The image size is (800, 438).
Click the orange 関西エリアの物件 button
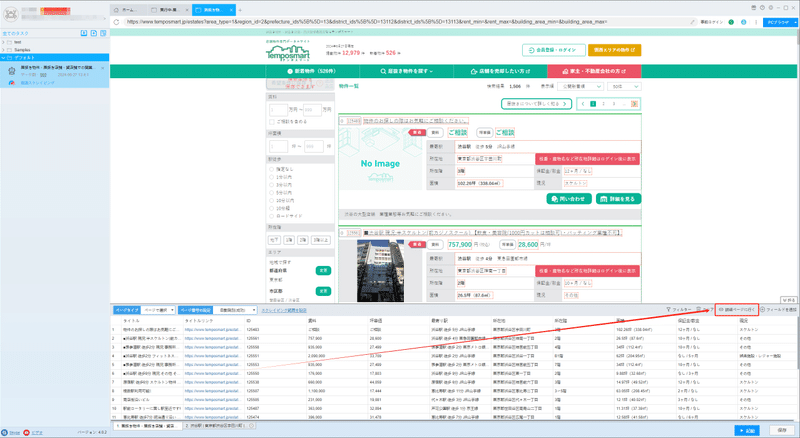(614, 50)
